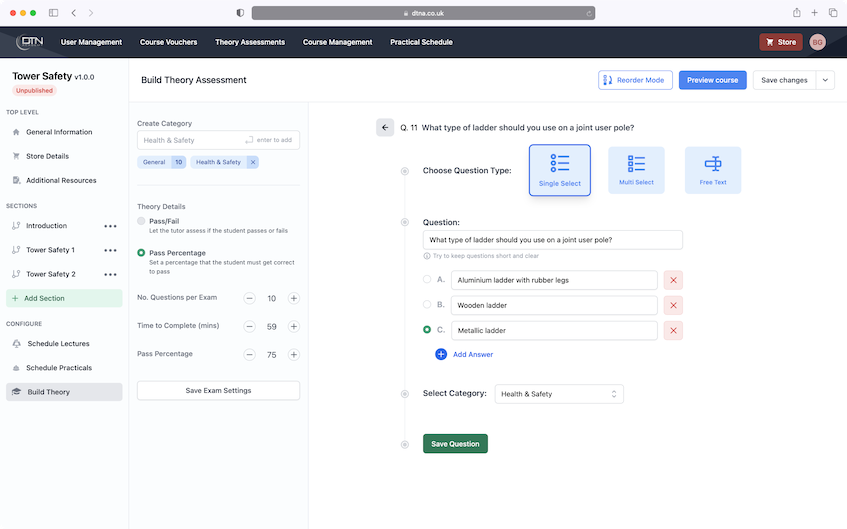
Task: Toggle browser sidebar icon
Action: tap(53, 13)
